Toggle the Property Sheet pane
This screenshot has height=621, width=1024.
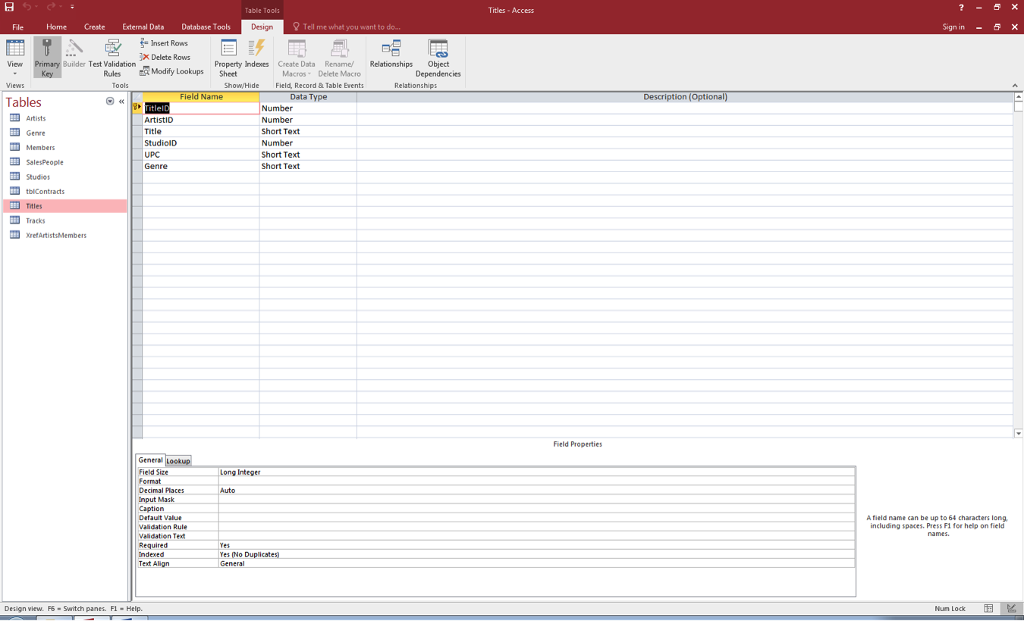[x=228, y=57]
